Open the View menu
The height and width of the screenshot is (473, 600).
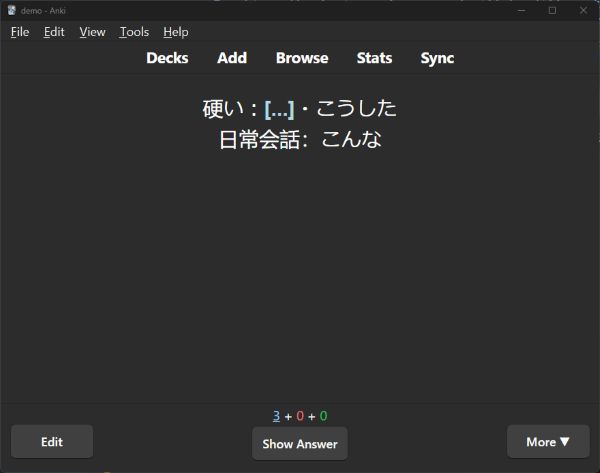pyautogui.click(x=92, y=32)
